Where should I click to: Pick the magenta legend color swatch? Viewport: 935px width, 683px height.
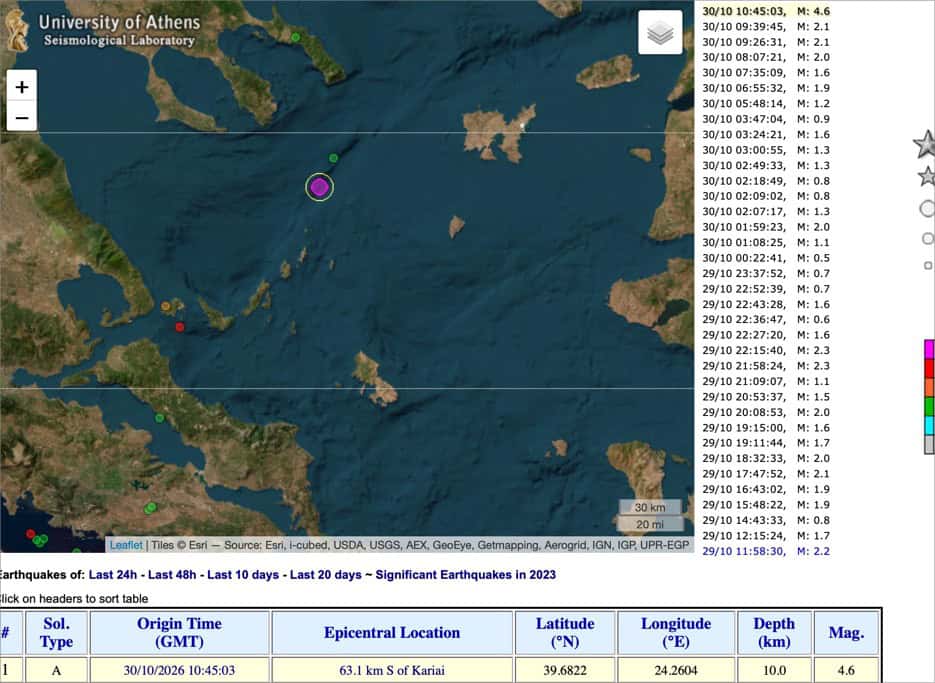(930, 350)
